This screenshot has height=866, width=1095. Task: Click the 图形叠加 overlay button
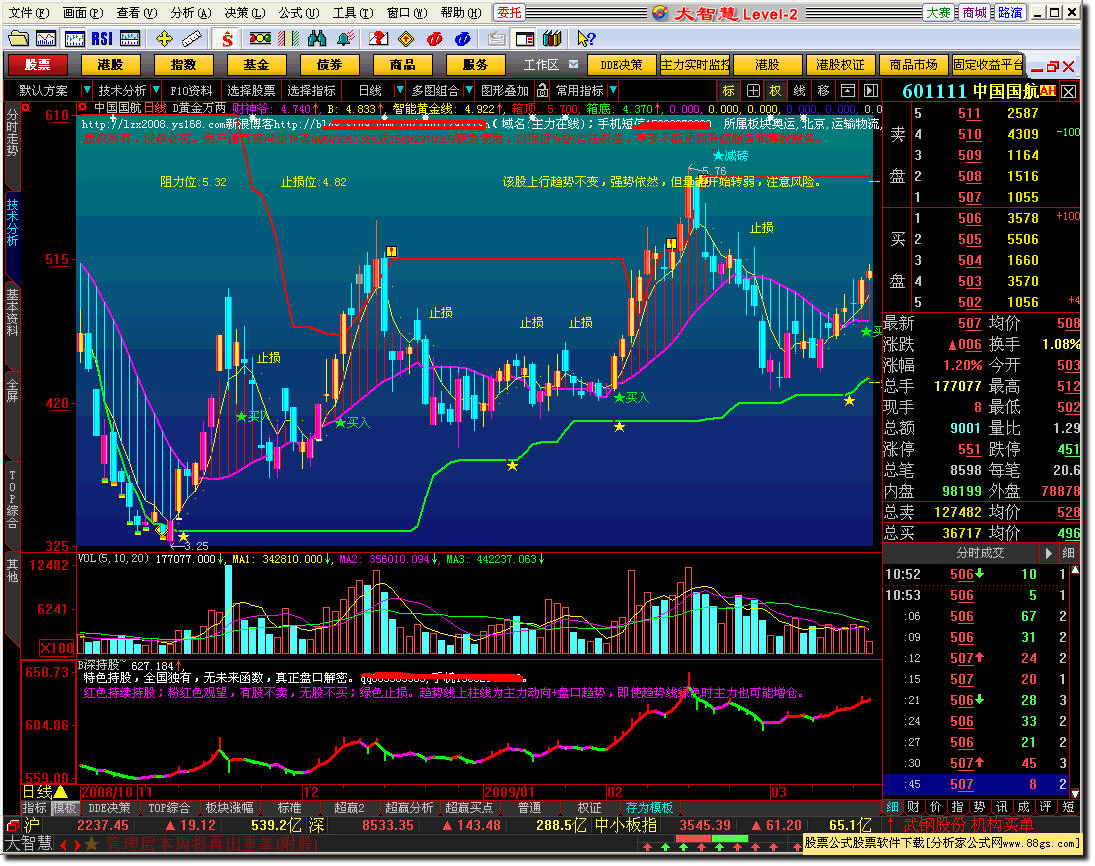click(505, 90)
